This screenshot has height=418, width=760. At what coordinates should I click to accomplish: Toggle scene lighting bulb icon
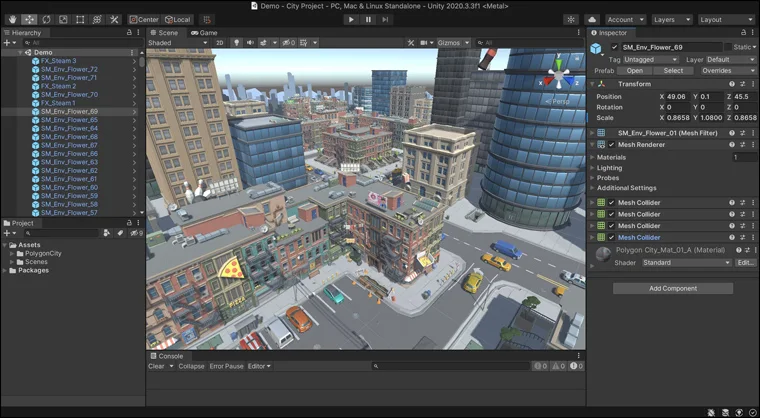(237, 43)
